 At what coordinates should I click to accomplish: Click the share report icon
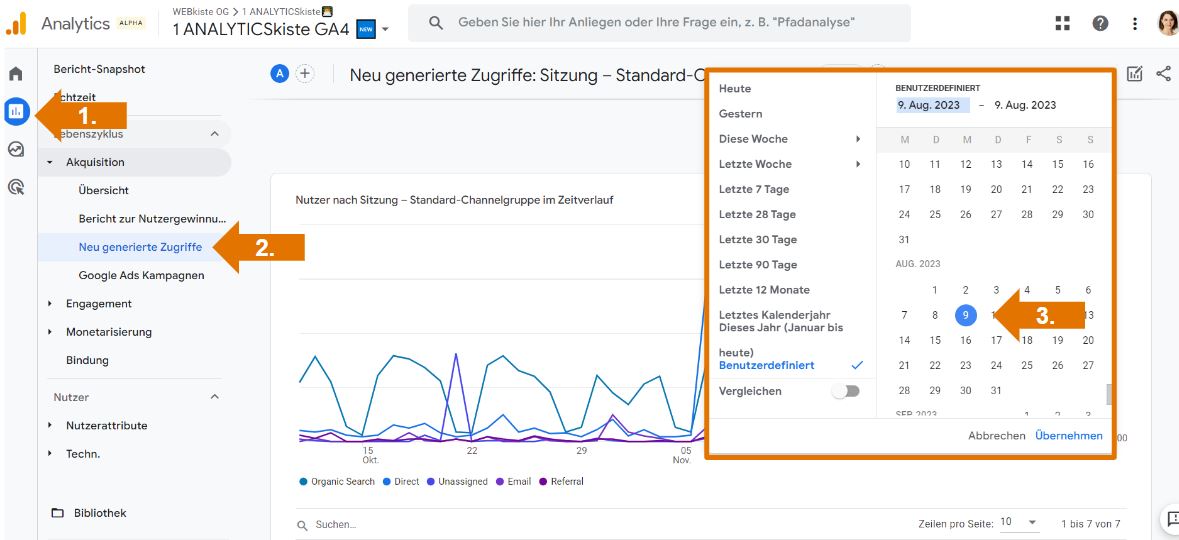1163,74
